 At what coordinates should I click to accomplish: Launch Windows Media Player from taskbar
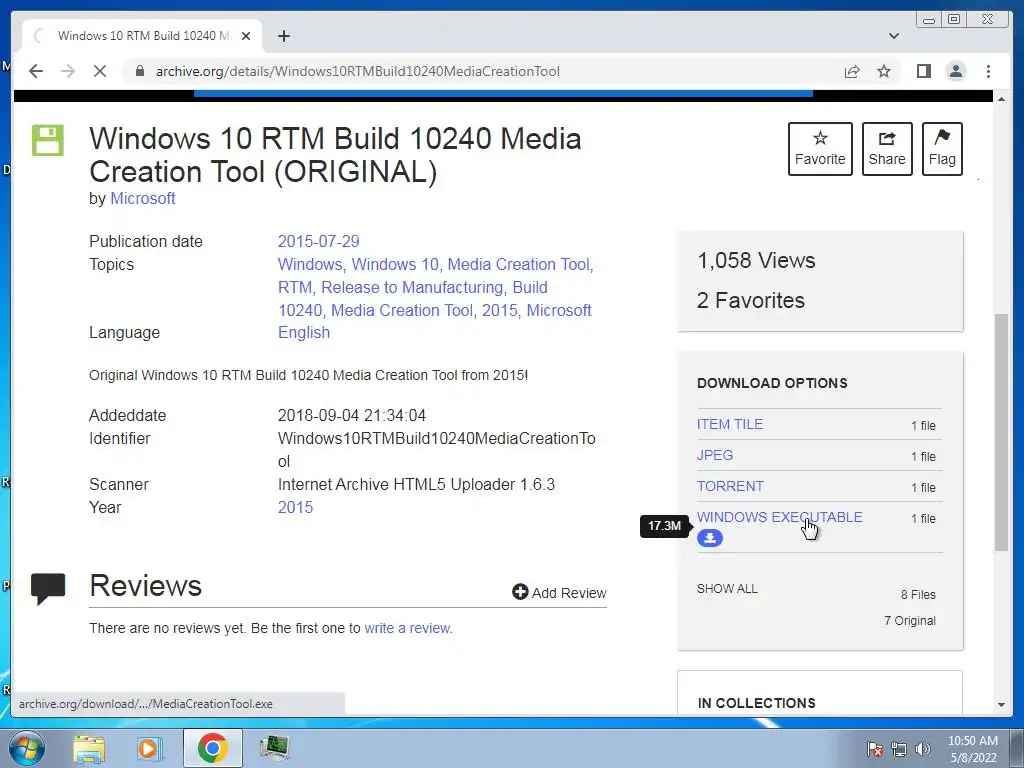(149, 748)
